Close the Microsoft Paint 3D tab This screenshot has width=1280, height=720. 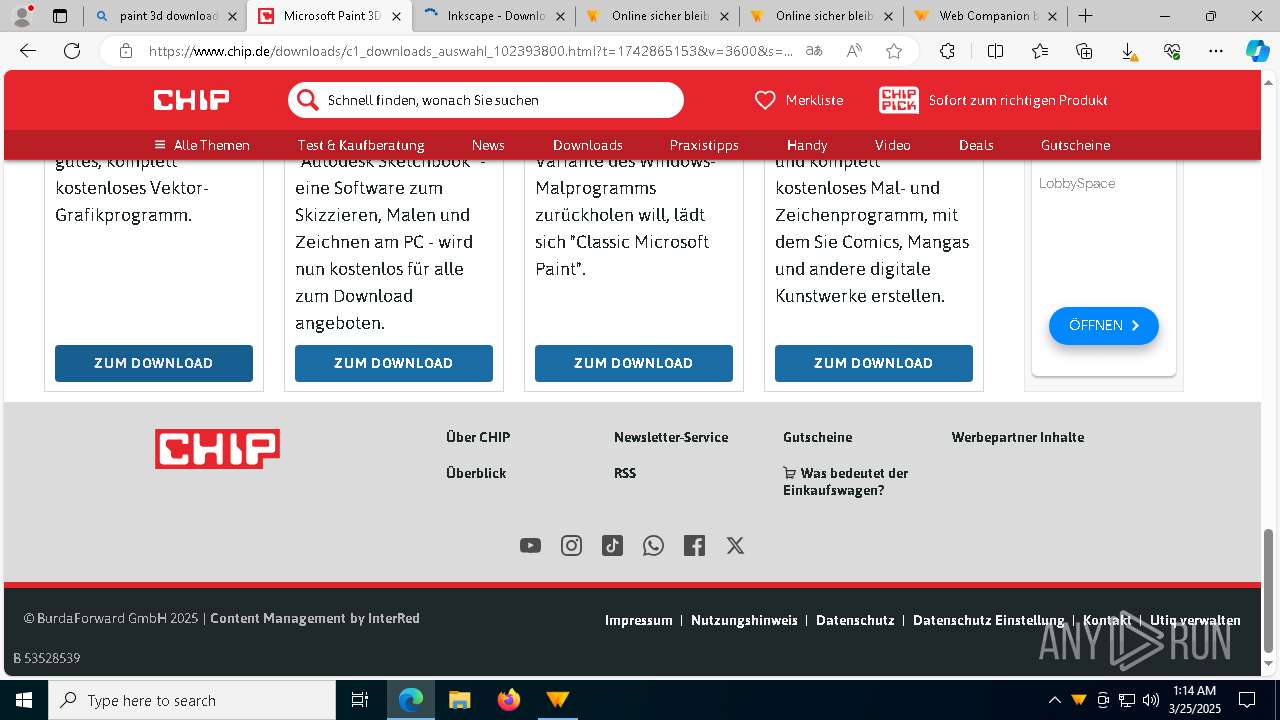click(x=396, y=16)
